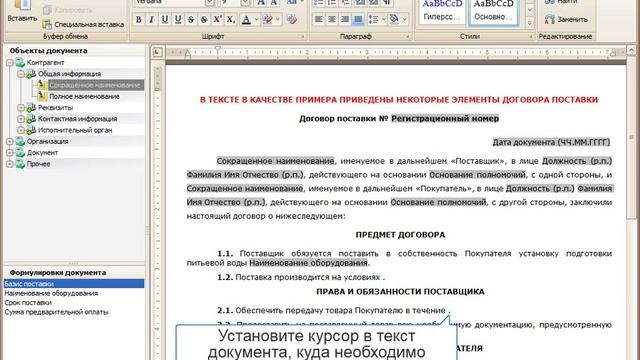Image resolution: width=640 pixels, height=360 pixels.
Task: Justify the paragraph
Action: [358, 19]
